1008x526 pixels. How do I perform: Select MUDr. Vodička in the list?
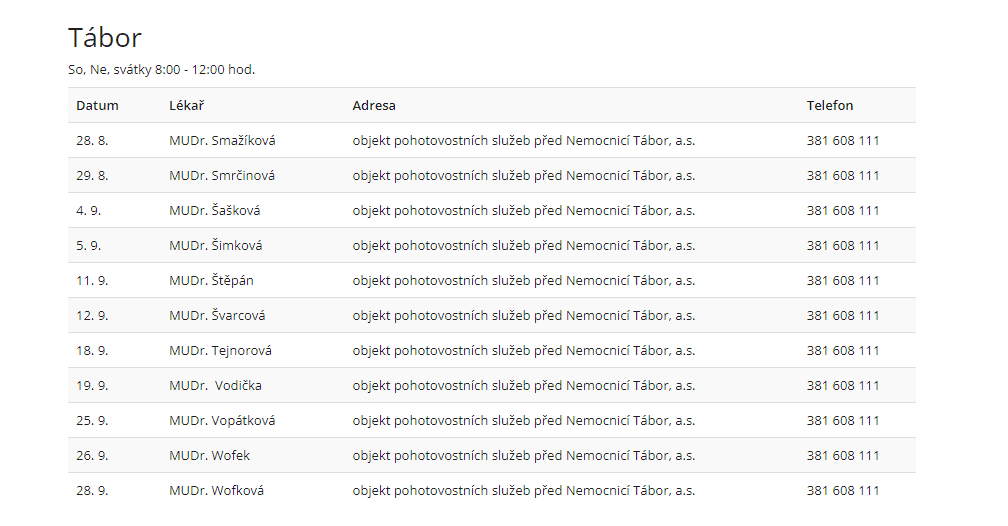click(216, 386)
